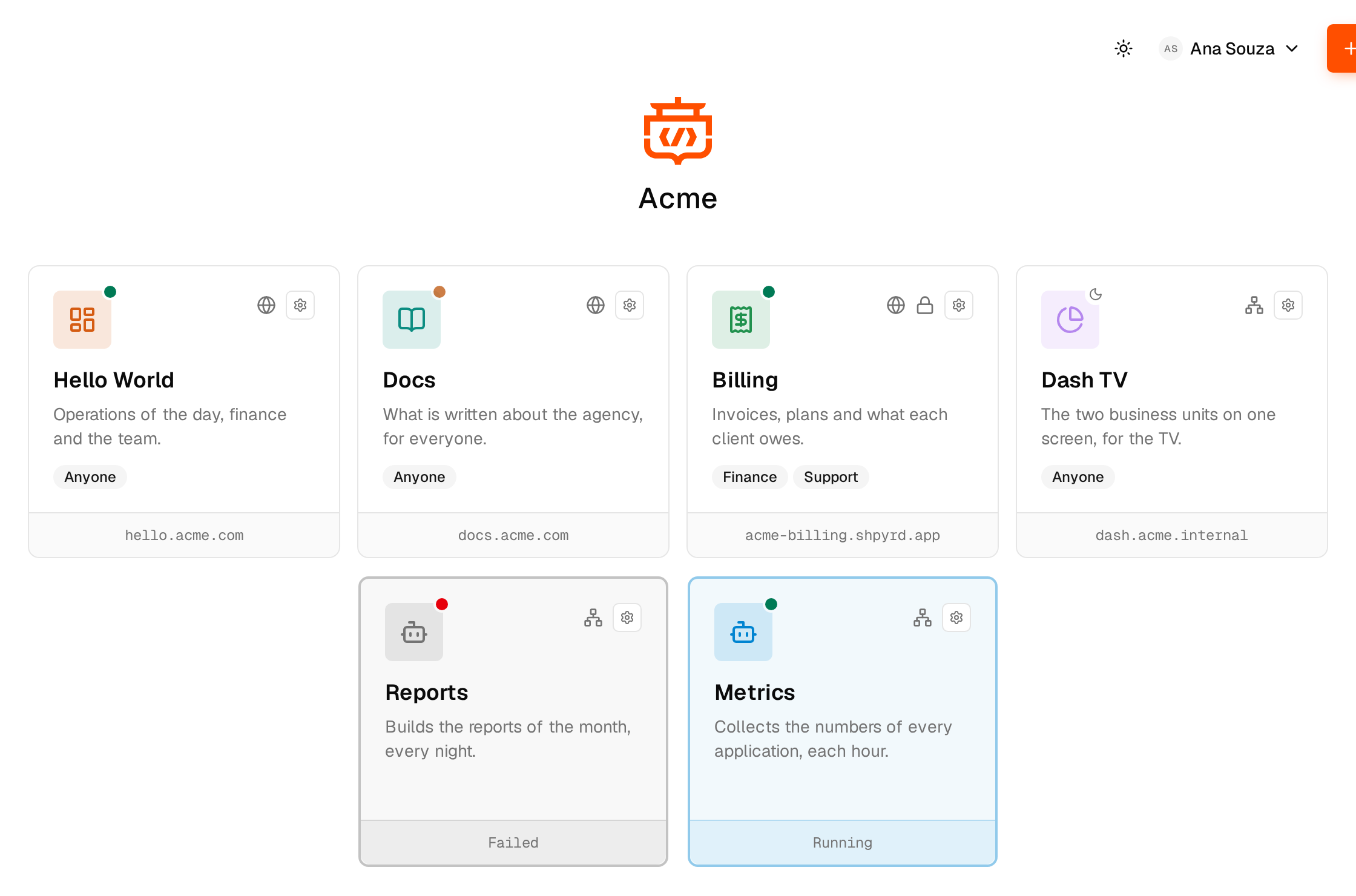Toggle the light/dark theme sun icon
Viewport: 1356px width, 896px height.
[1124, 48]
